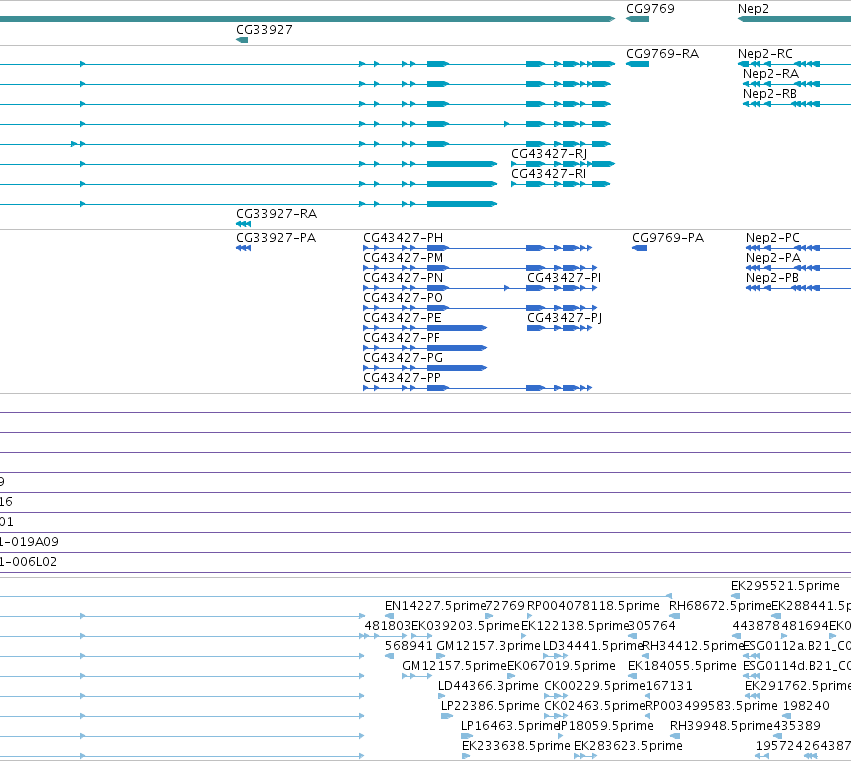Select protein CG43427-PG label
Image resolution: width=851 pixels, height=761 pixels.
coord(403,358)
